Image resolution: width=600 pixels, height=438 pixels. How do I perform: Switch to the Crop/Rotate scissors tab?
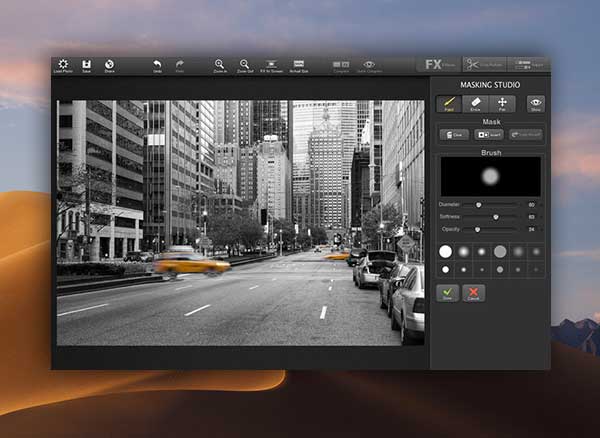click(484, 65)
